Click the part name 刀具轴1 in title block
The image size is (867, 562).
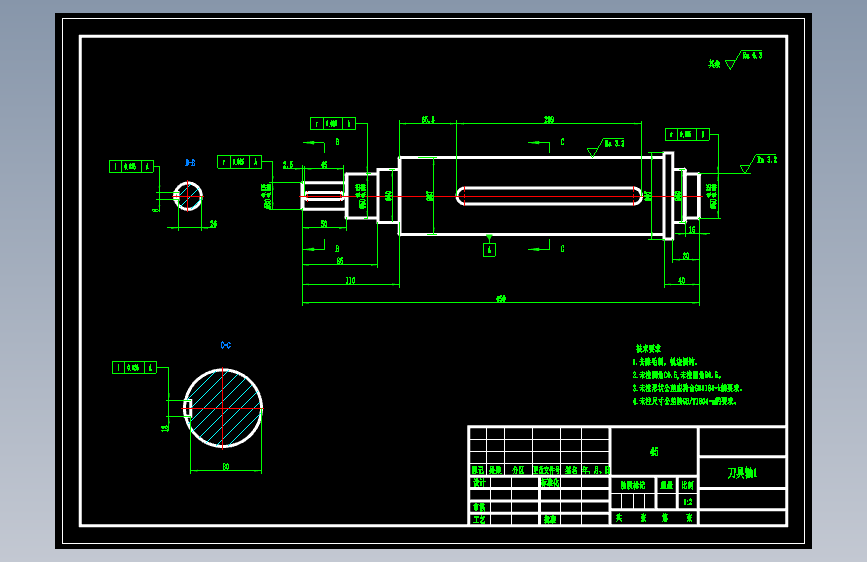(742, 473)
